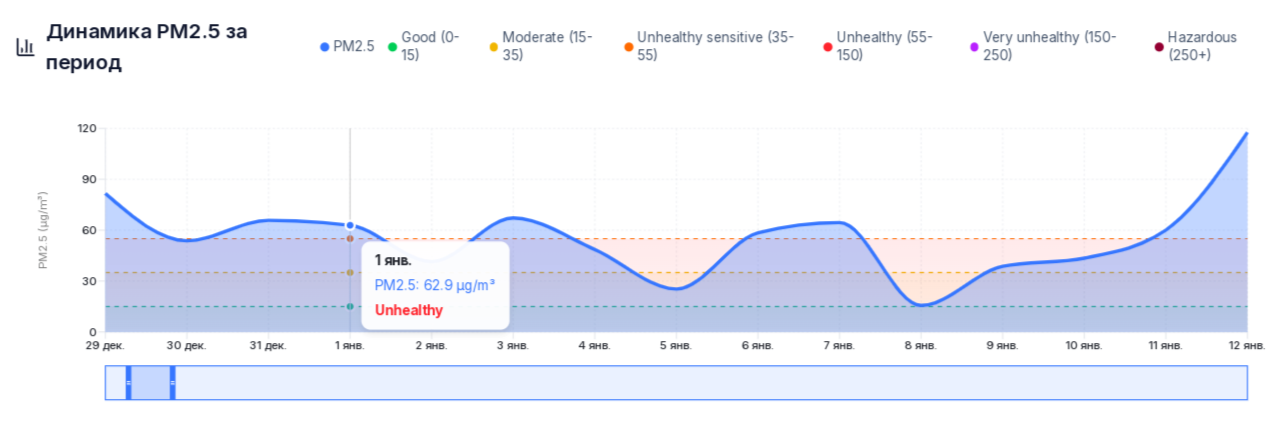1287x432 pixels.
Task: Click the red Unhealthy (55-150) legend dot
Action: coord(827,47)
